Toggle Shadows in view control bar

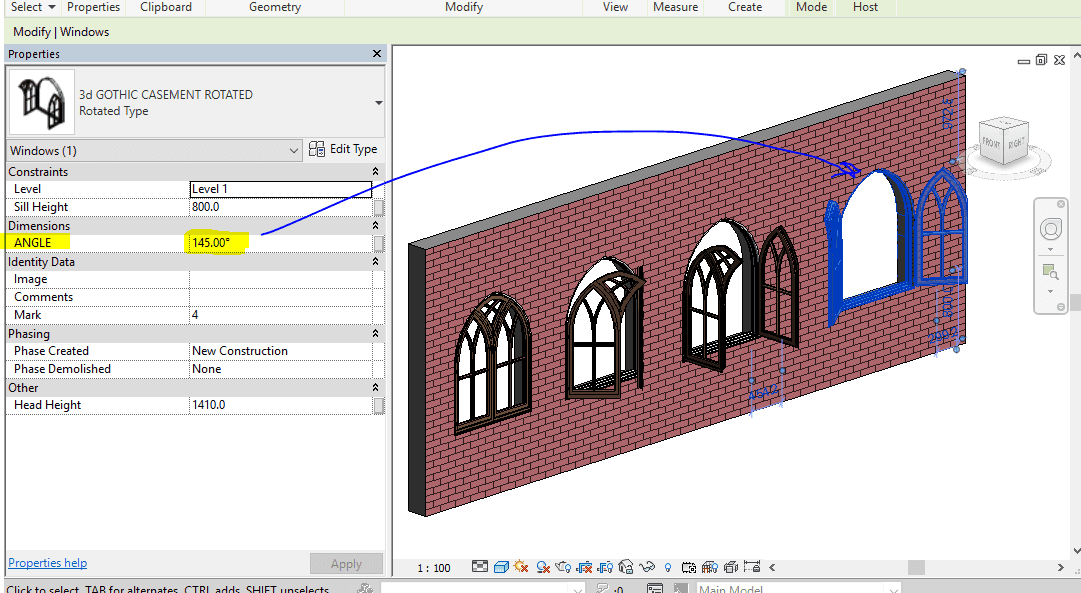(542, 568)
